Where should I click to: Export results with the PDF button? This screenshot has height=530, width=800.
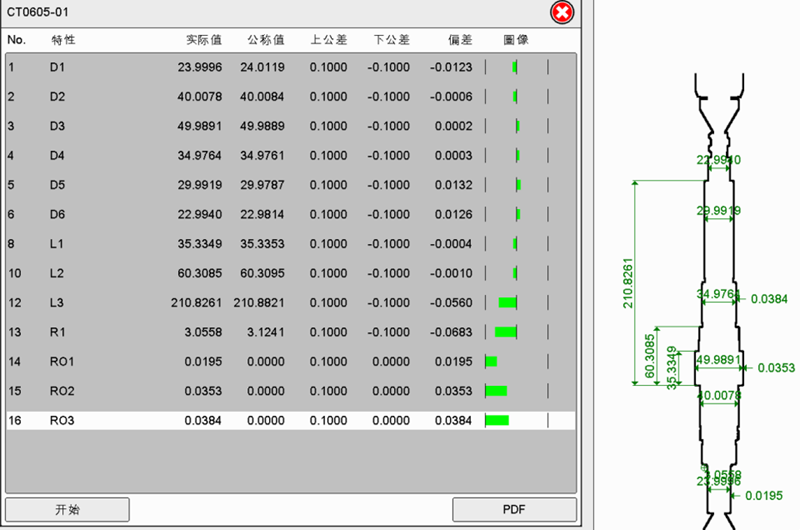(x=514, y=510)
